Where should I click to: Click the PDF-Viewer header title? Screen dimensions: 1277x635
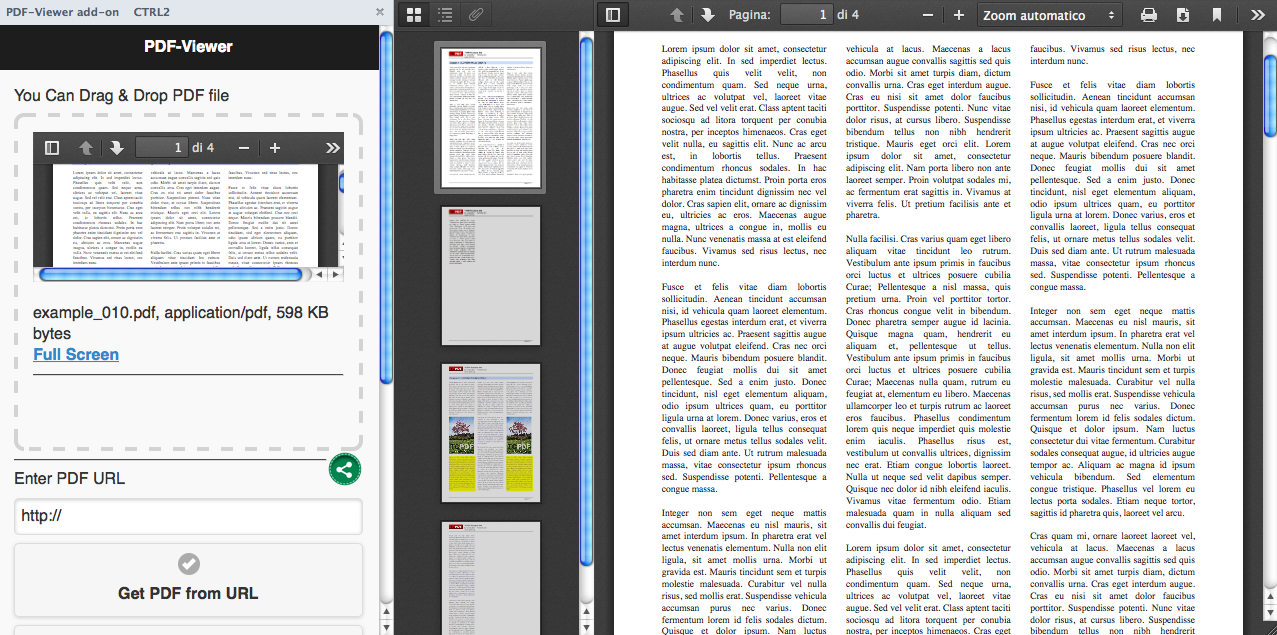188,46
